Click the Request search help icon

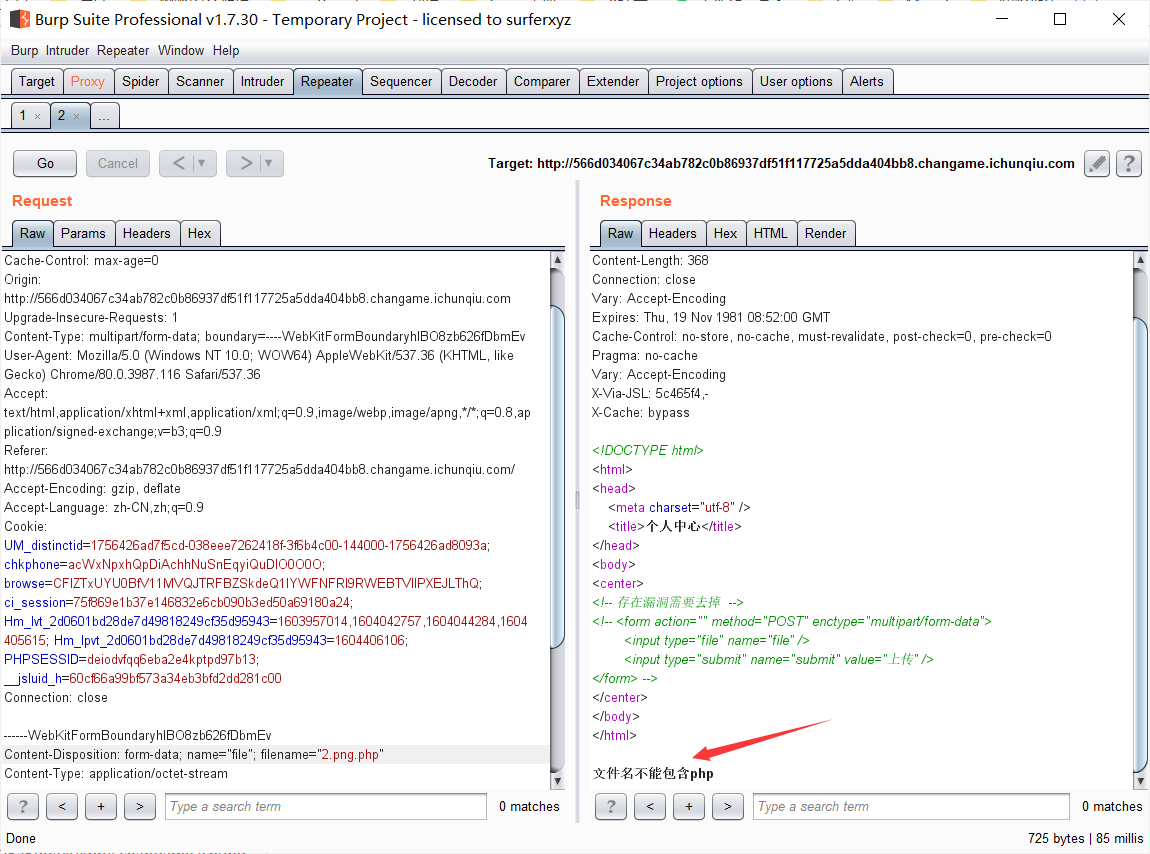pyautogui.click(x=23, y=806)
